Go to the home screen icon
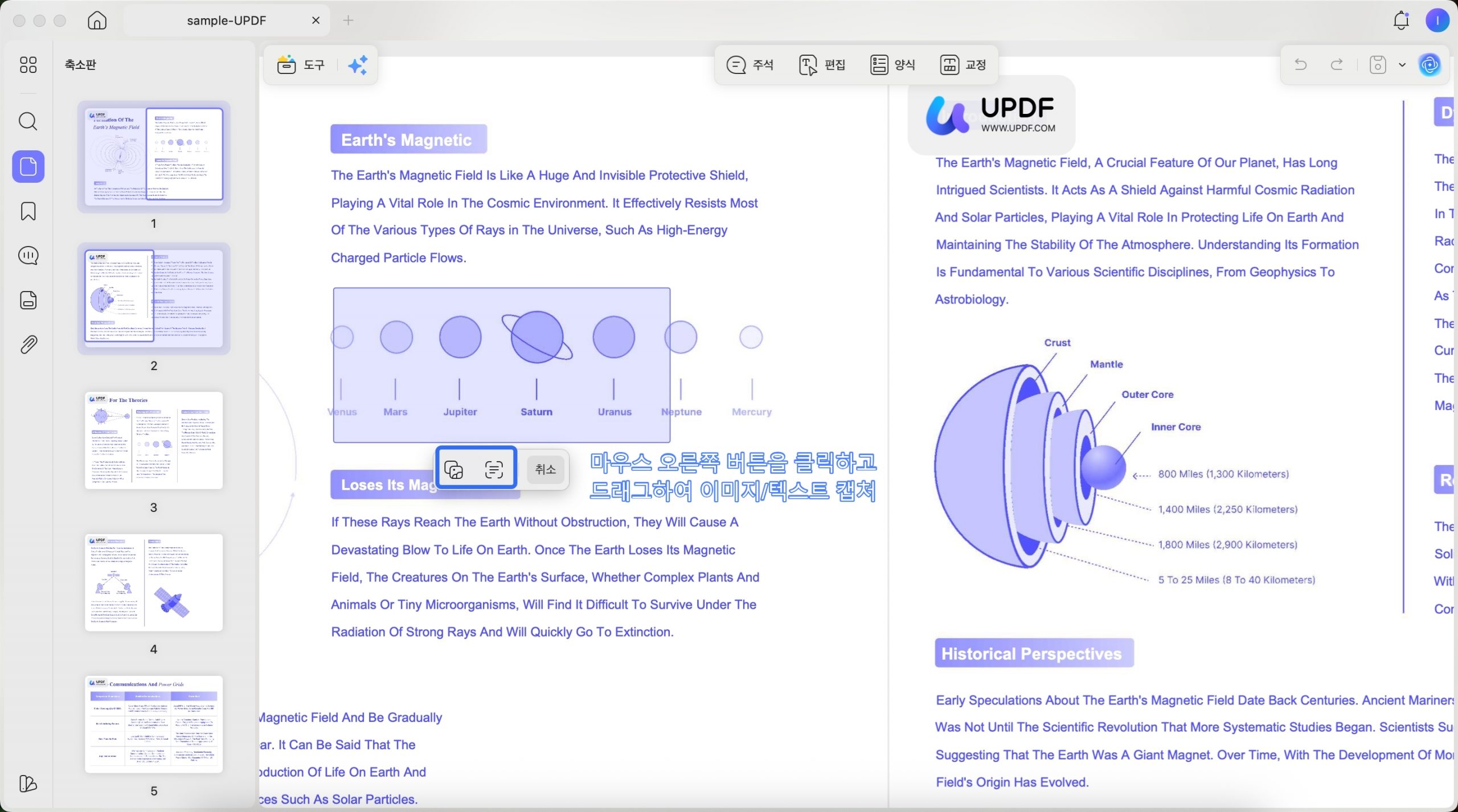 click(97, 20)
